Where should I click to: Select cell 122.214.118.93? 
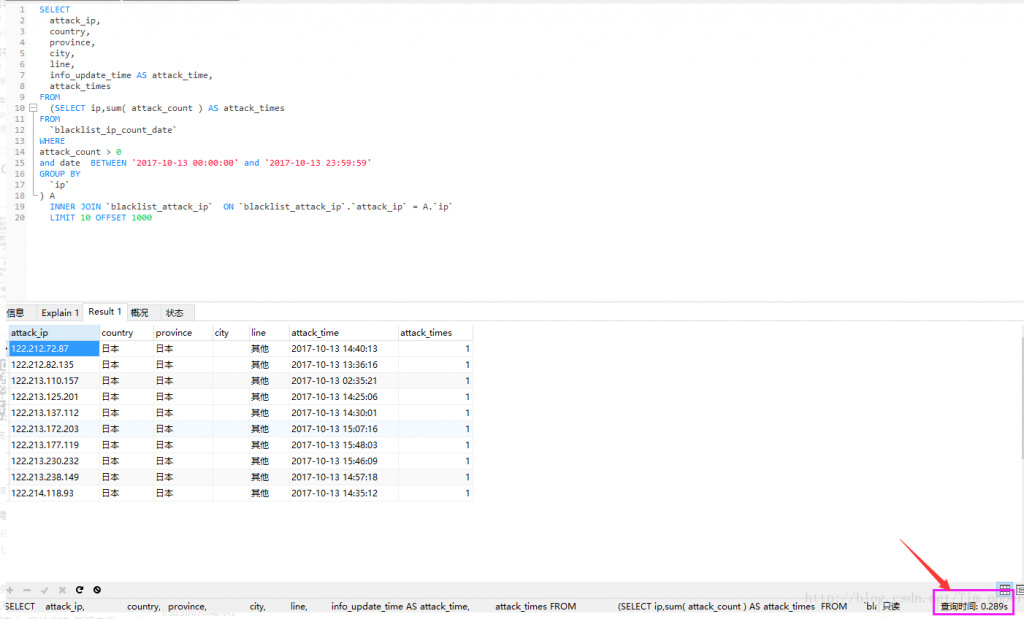54,493
